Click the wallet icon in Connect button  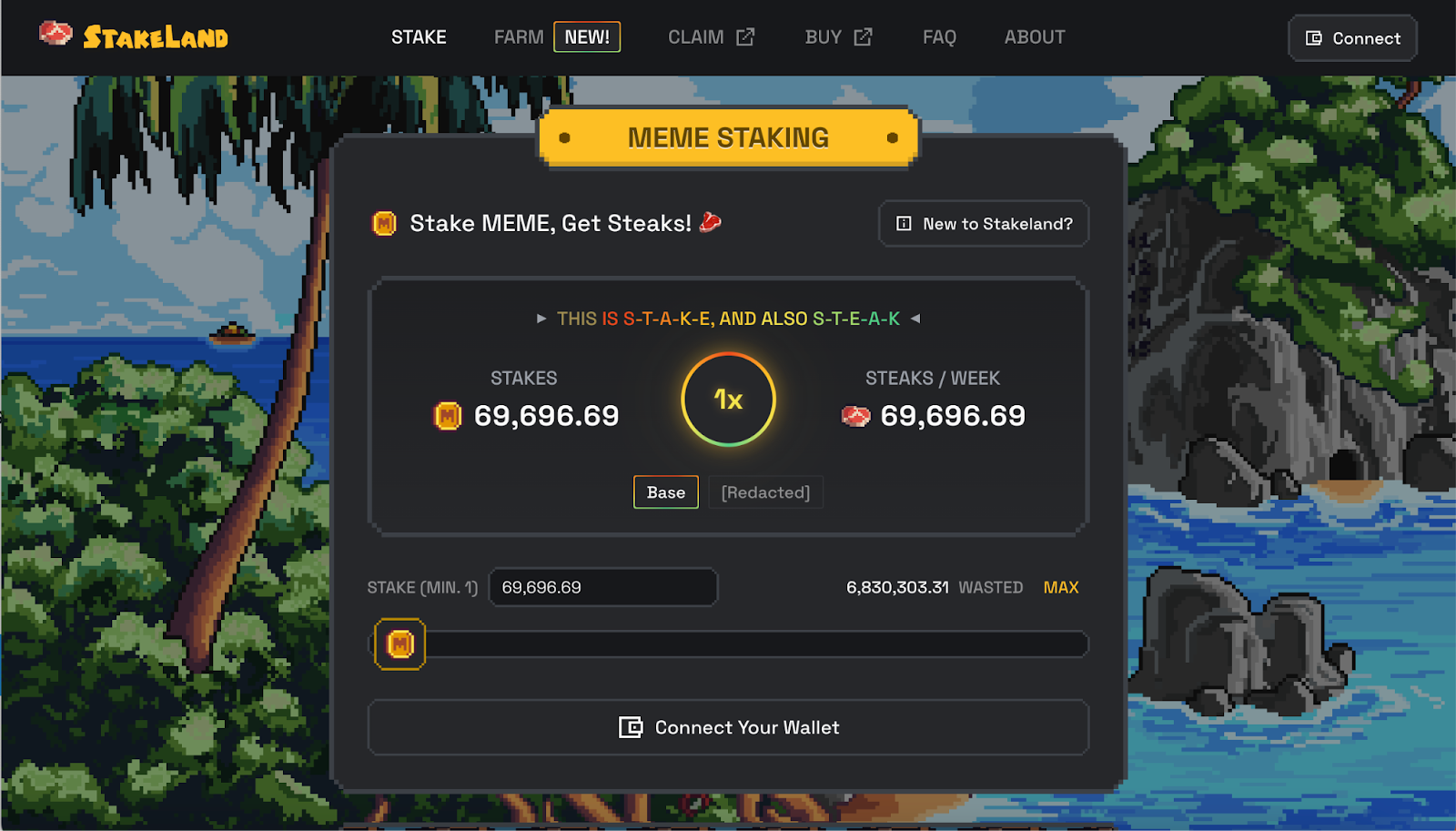(1313, 38)
